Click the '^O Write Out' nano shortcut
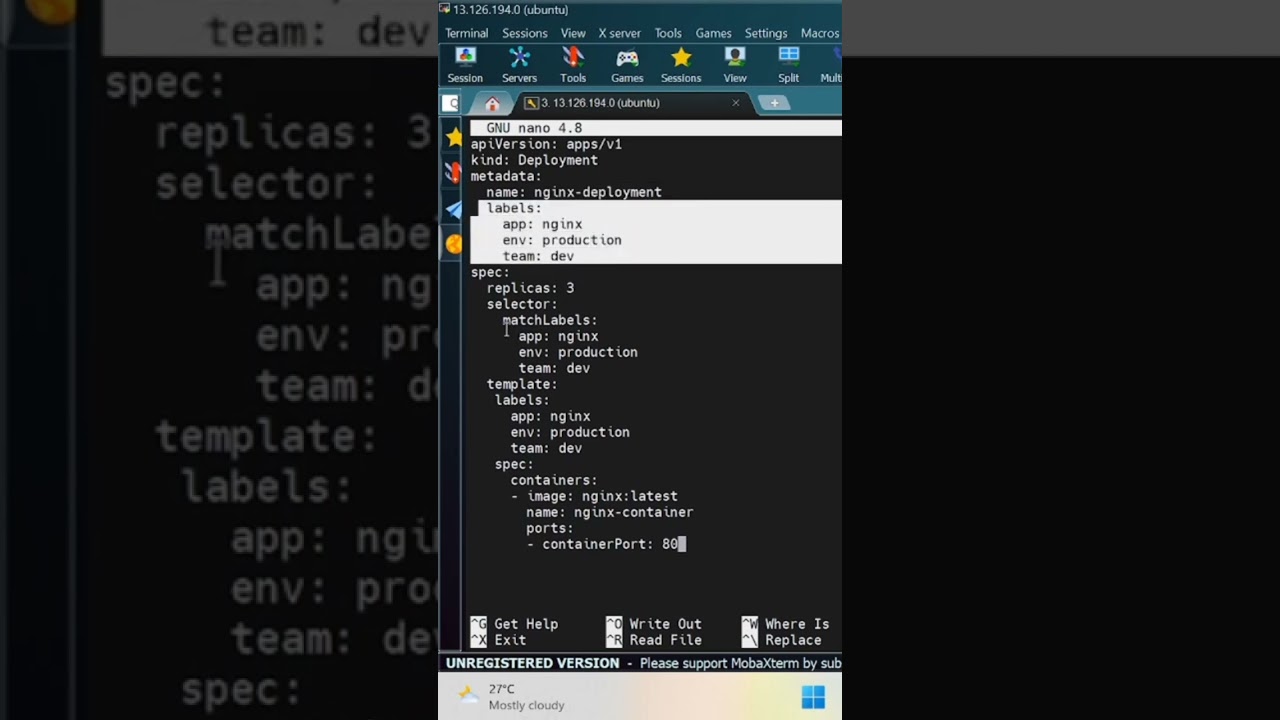This screenshot has height=720, width=1280. point(654,624)
